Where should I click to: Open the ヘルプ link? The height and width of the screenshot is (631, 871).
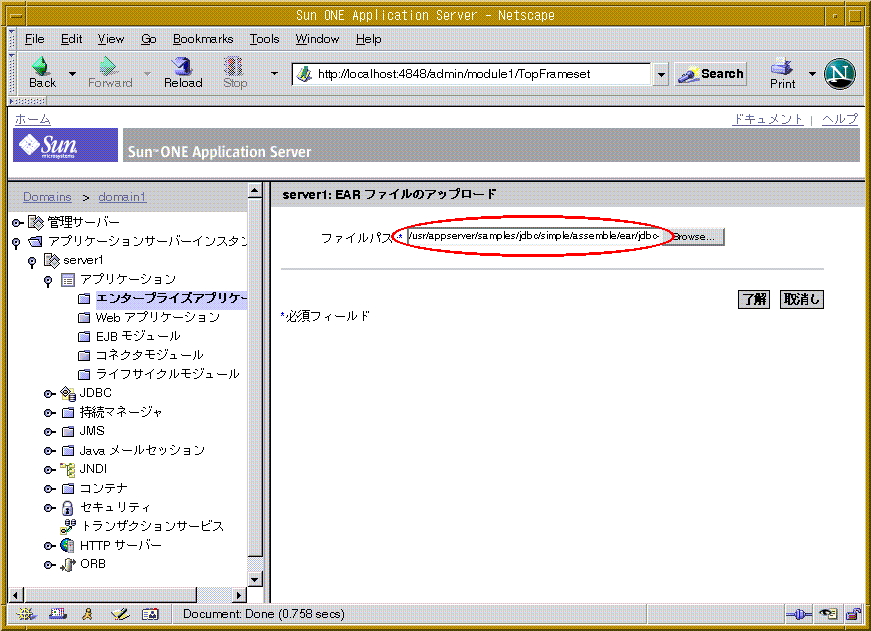coord(840,119)
